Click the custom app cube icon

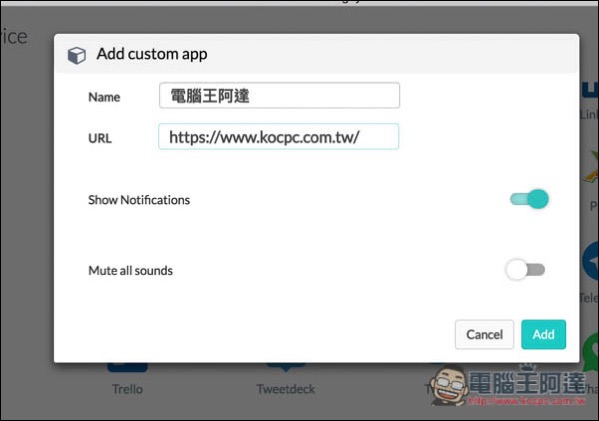click(x=76, y=55)
